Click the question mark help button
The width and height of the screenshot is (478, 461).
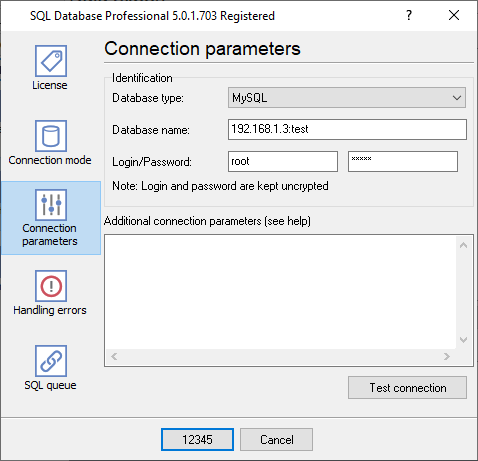pos(409,15)
